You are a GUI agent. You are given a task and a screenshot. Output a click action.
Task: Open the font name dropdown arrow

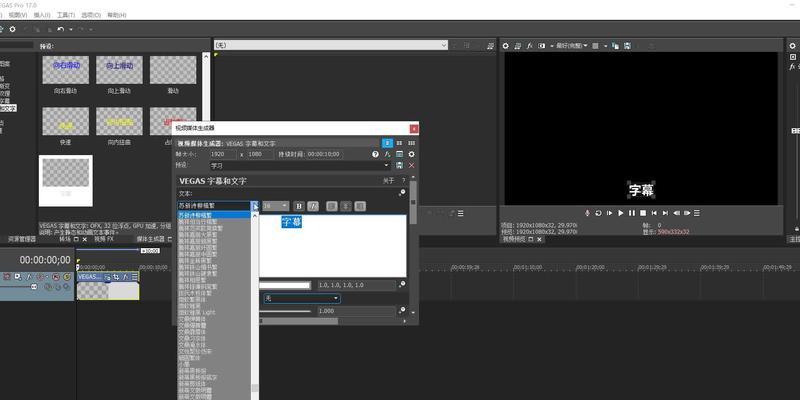pos(255,206)
